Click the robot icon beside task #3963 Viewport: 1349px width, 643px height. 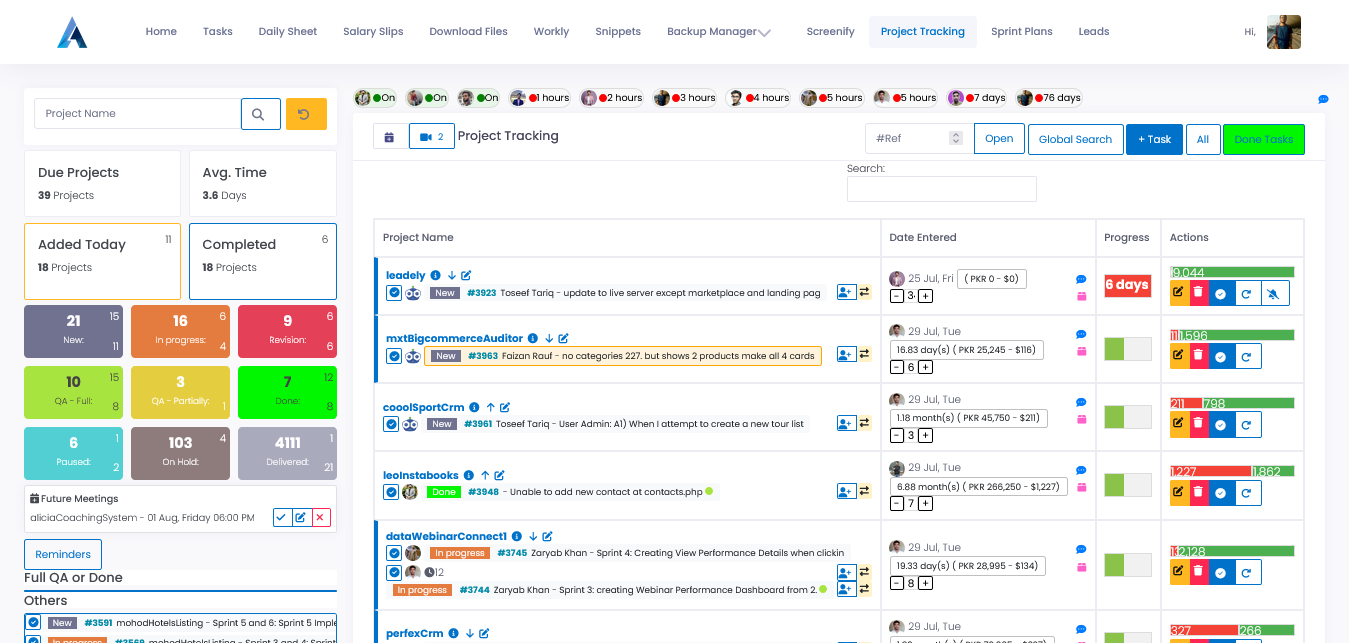pyautogui.click(x=412, y=356)
